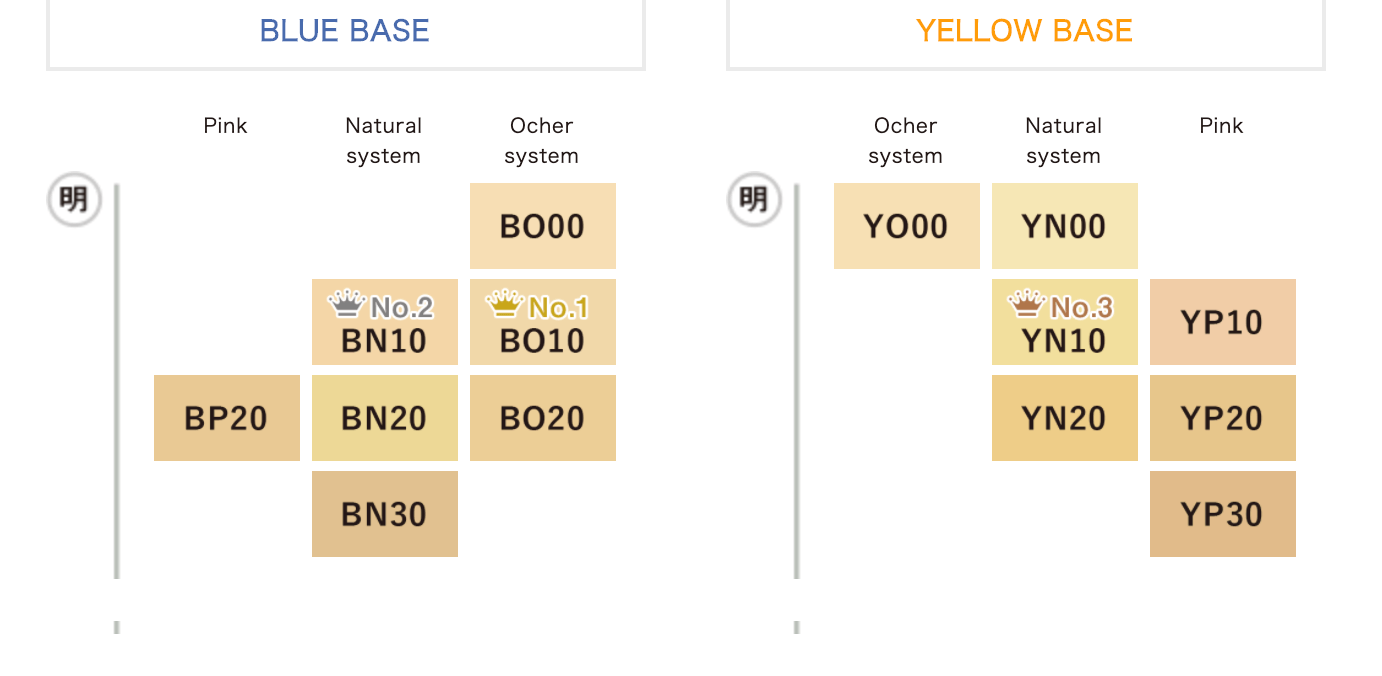Image resolution: width=1382 pixels, height=676 pixels.
Task: Click the 明 brightness icon under Blue Base
Action: click(74, 200)
